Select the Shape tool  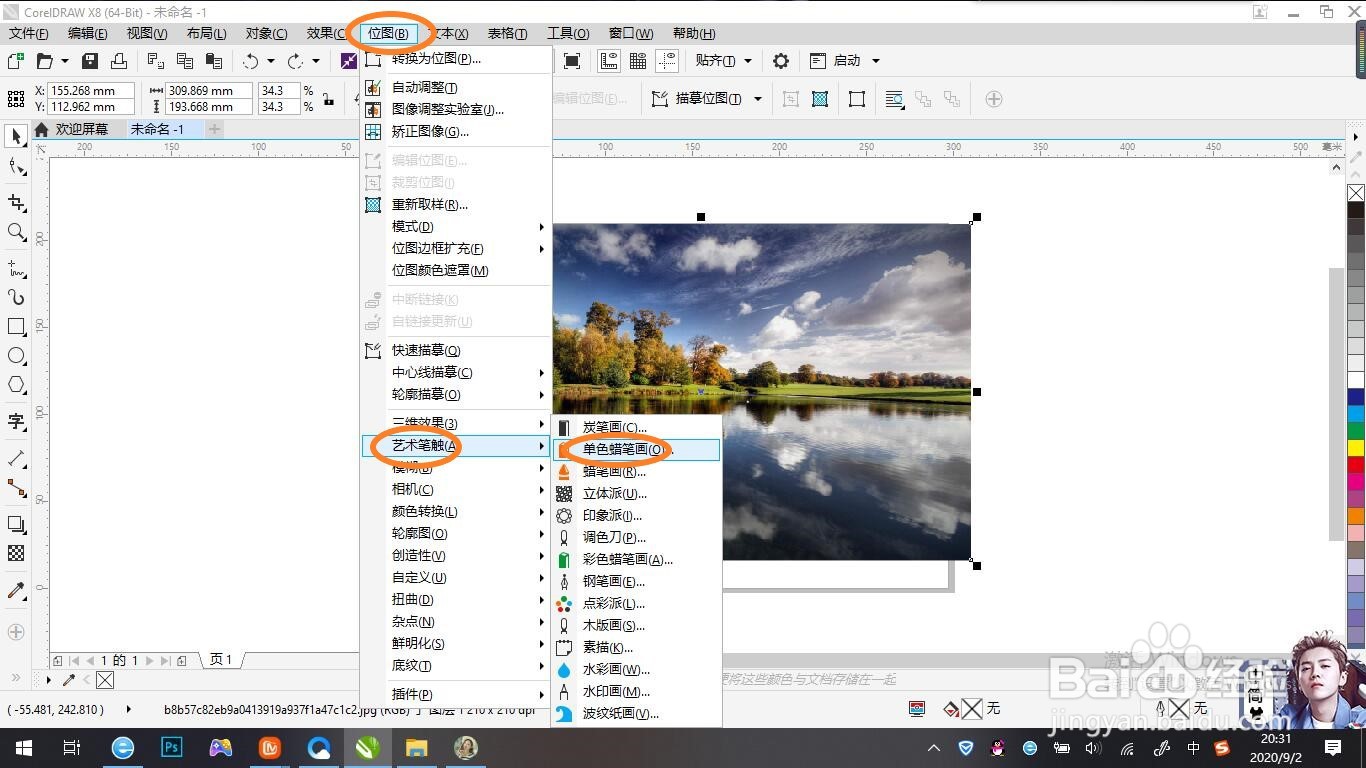click(x=16, y=166)
